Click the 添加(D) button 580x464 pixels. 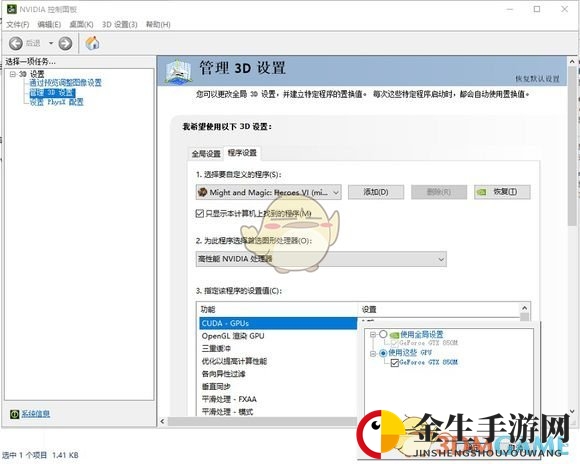tap(376, 192)
